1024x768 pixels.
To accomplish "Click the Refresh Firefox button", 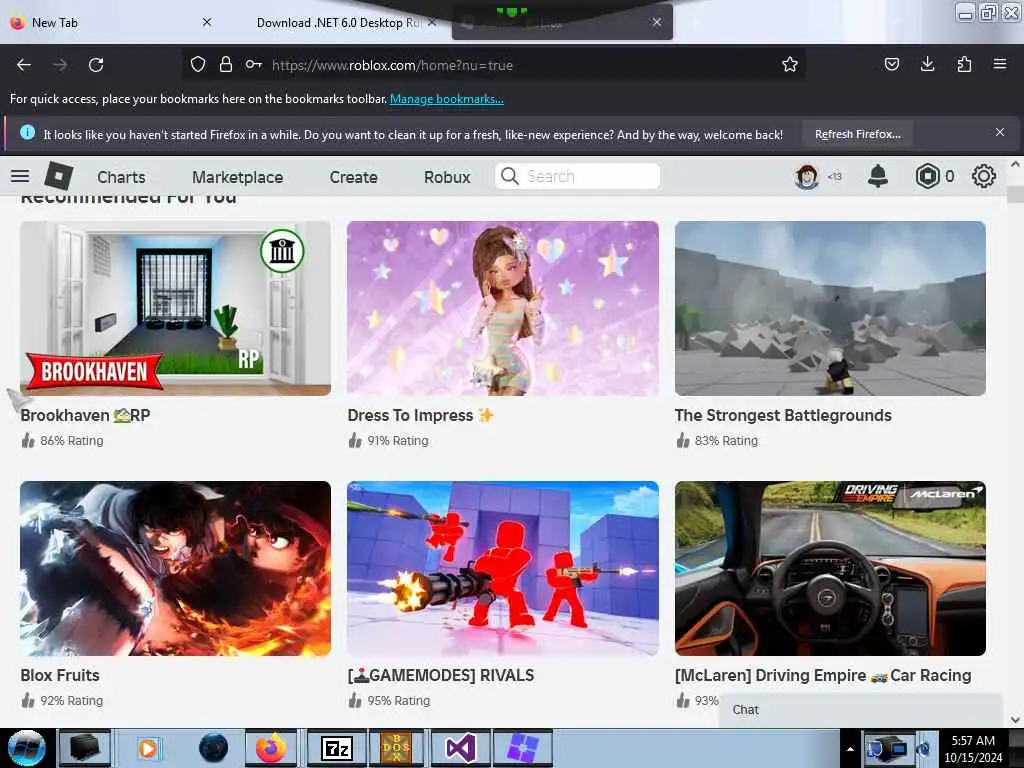I will [x=857, y=134].
